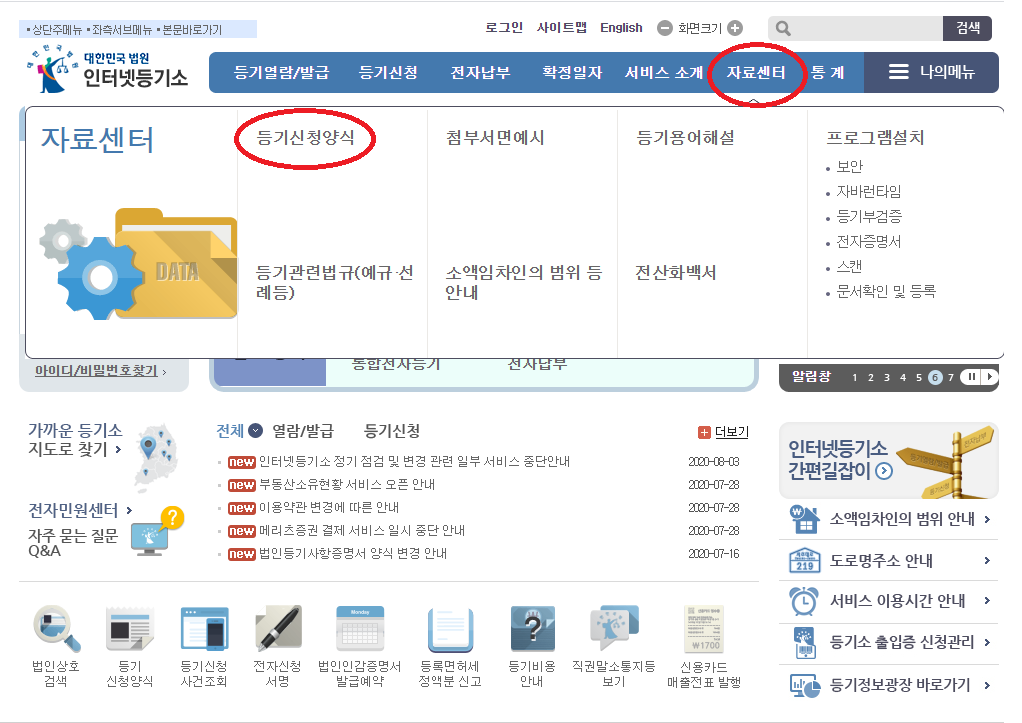Image resolution: width=1022 pixels, height=723 pixels.
Task: Open the 등기열람/발급 menu
Action: pyautogui.click(x=282, y=72)
